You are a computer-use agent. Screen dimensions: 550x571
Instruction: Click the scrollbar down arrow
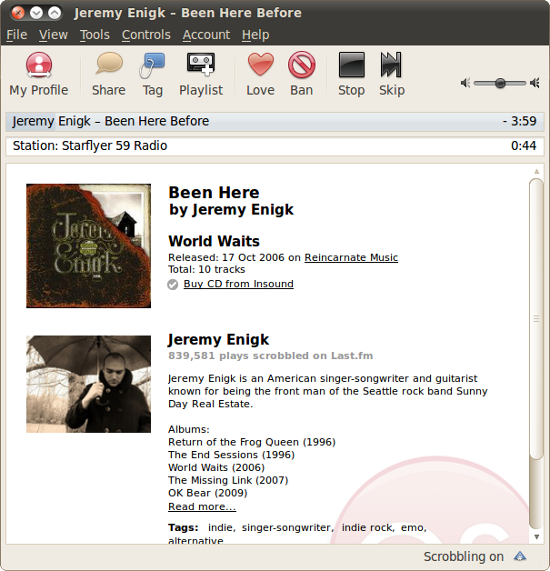pos(536,537)
